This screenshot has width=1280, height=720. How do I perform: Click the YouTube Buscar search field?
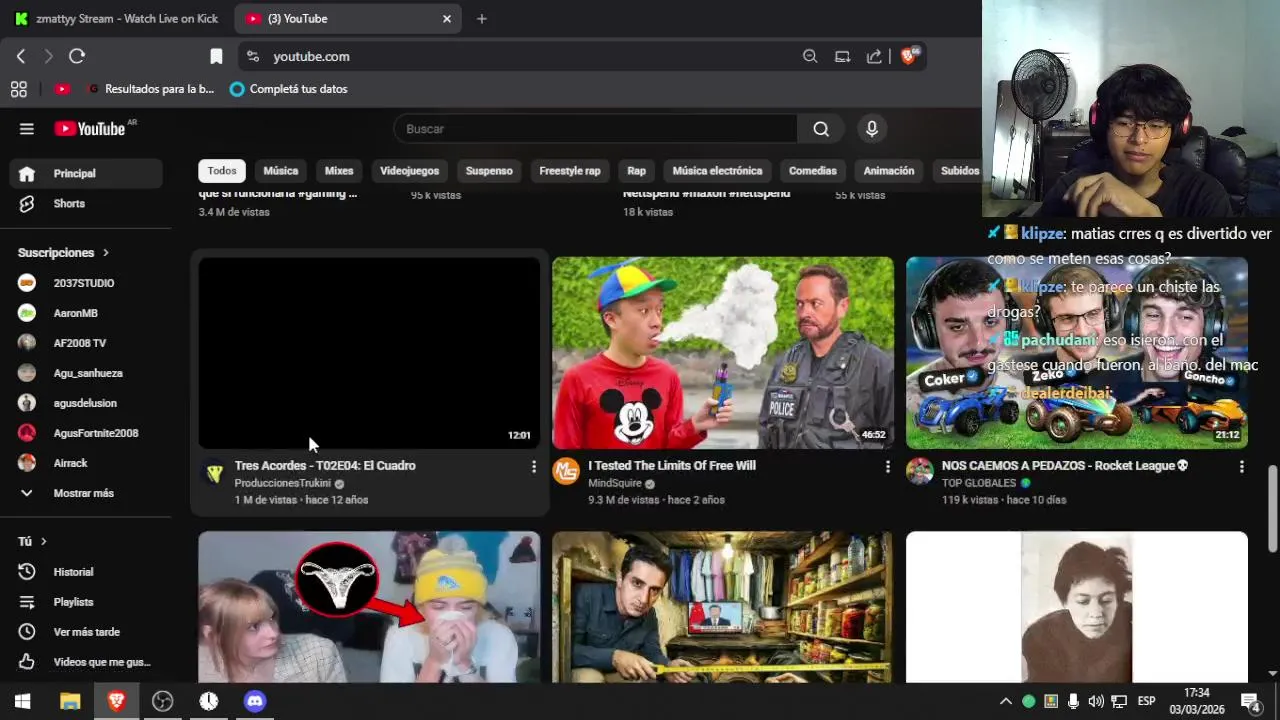[596, 129]
